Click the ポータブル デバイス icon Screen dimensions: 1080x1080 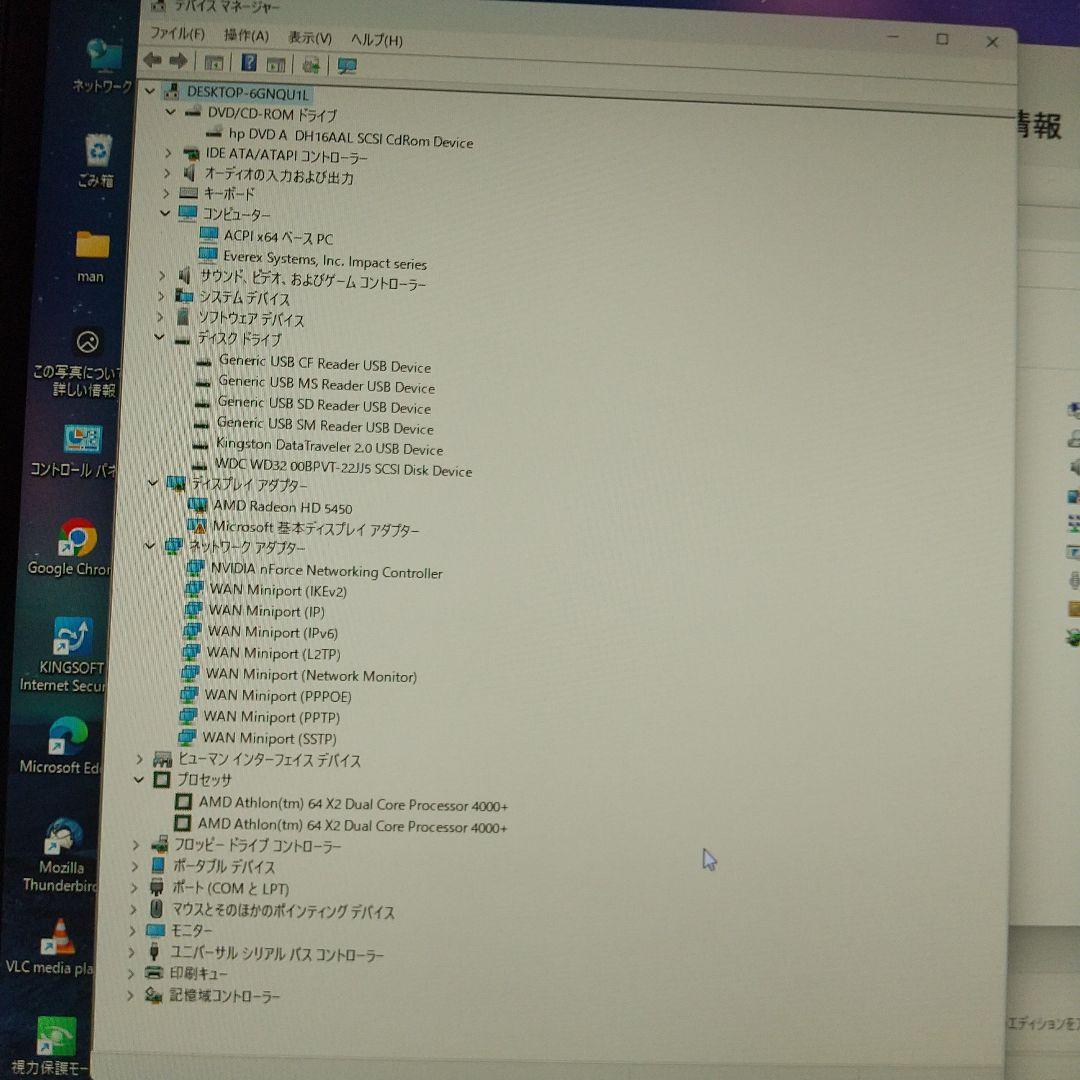[x=158, y=865]
